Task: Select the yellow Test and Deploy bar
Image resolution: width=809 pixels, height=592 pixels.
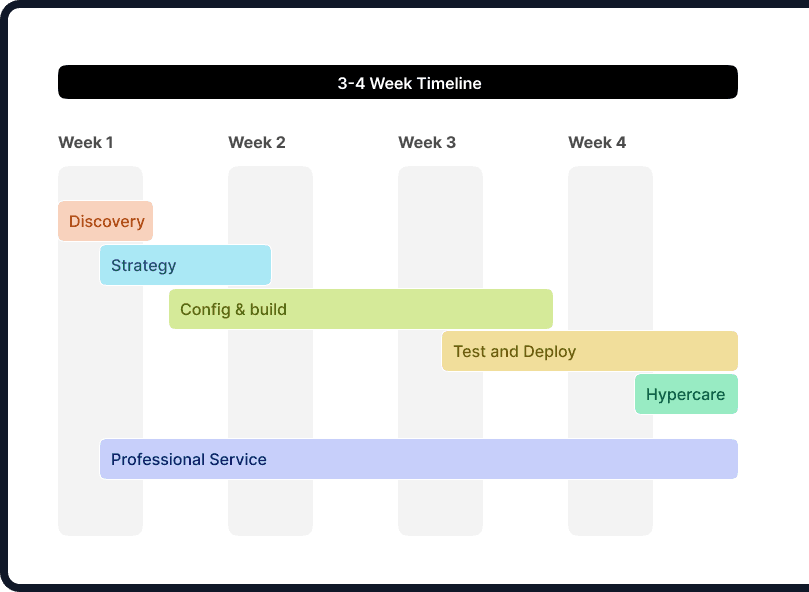Action: point(589,351)
